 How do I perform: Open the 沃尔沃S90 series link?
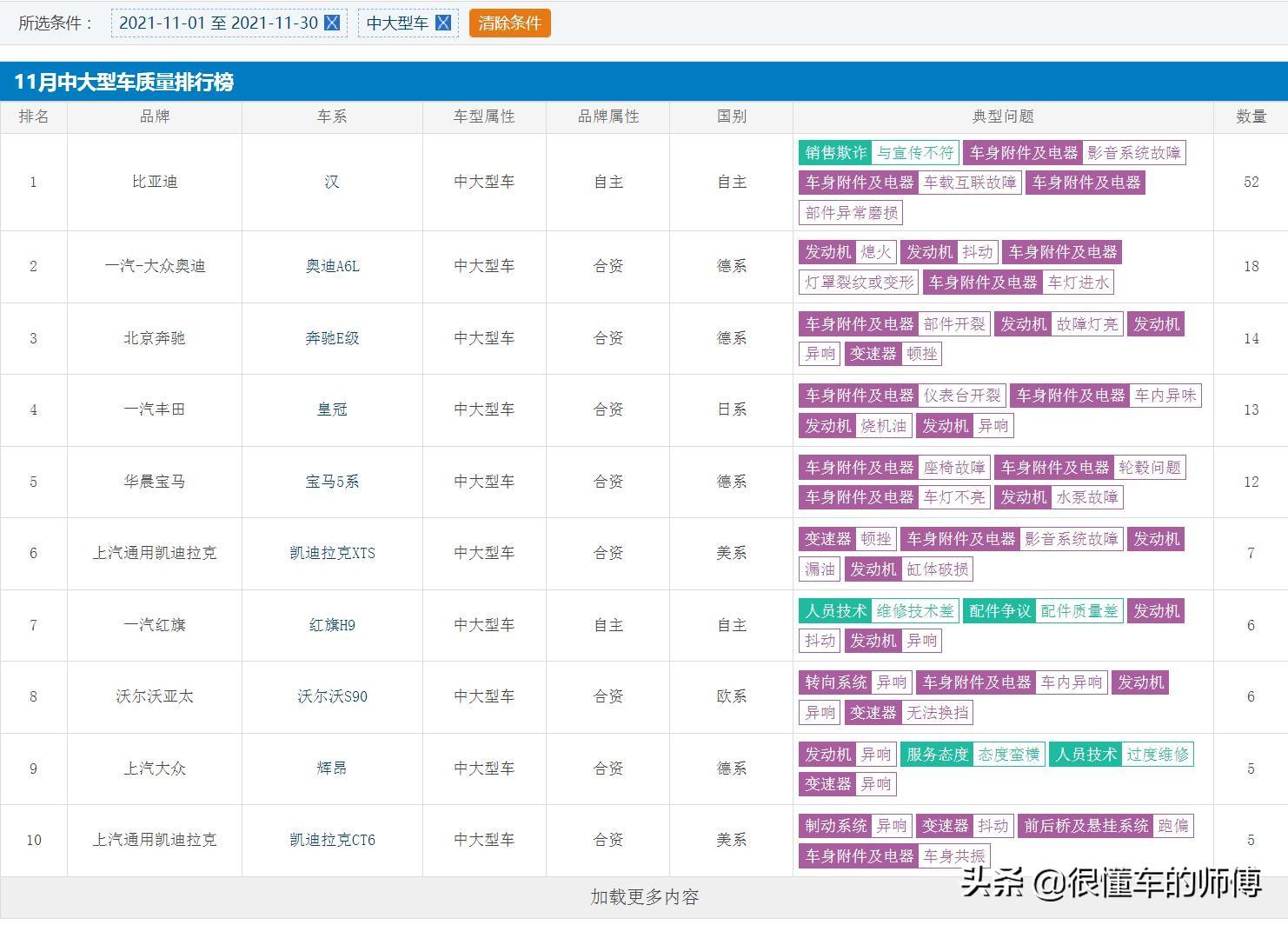(332, 696)
